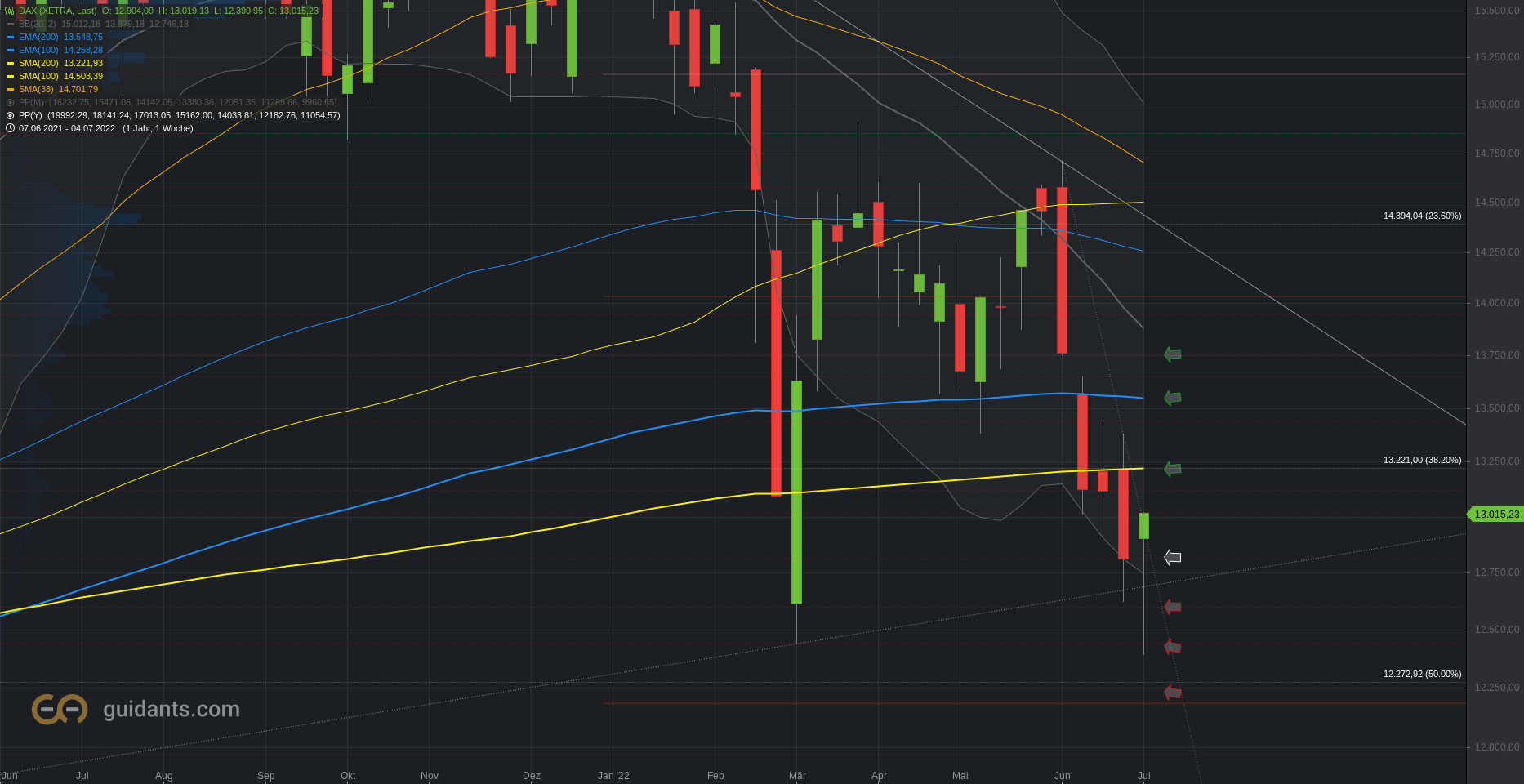
Task: Click the topmost green arrow marker near 13.750
Action: [x=1172, y=354]
